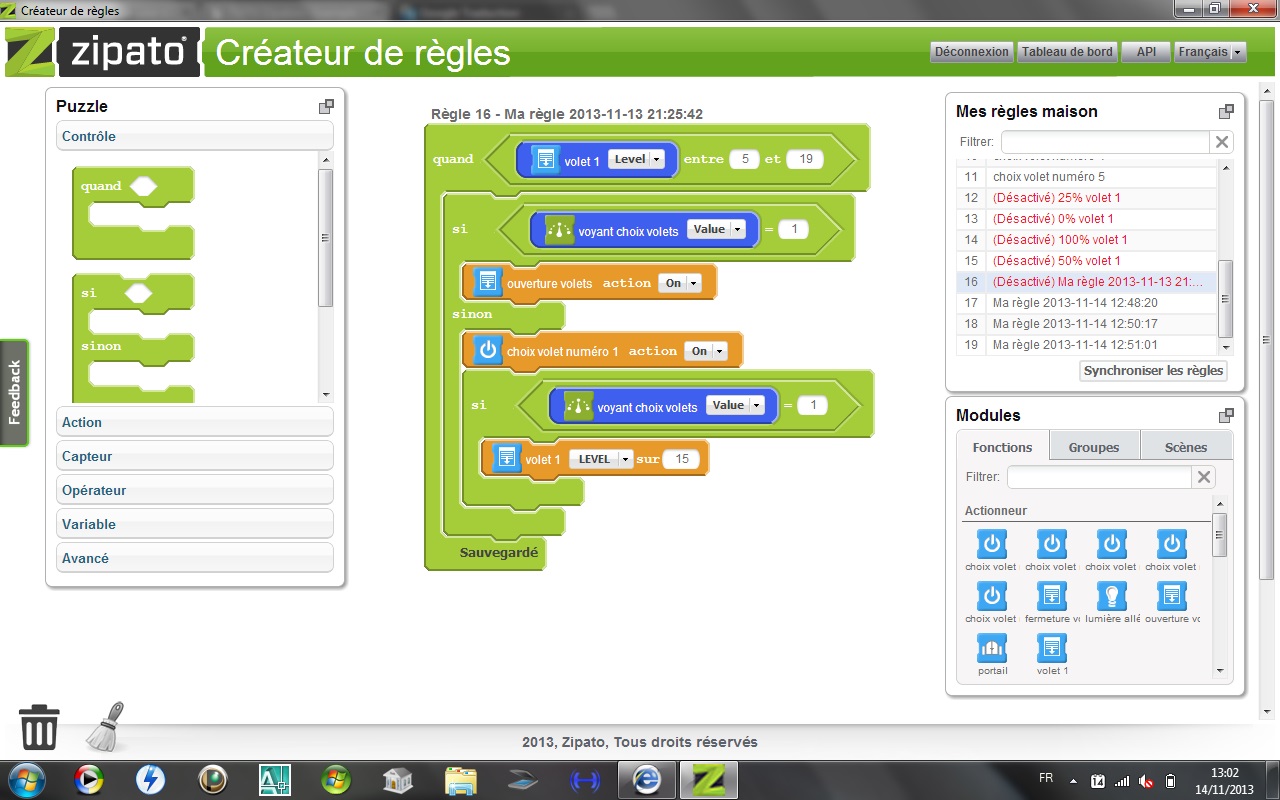1280x800 pixels.
Task: Click the trash can icon
Action: [39, 727]
